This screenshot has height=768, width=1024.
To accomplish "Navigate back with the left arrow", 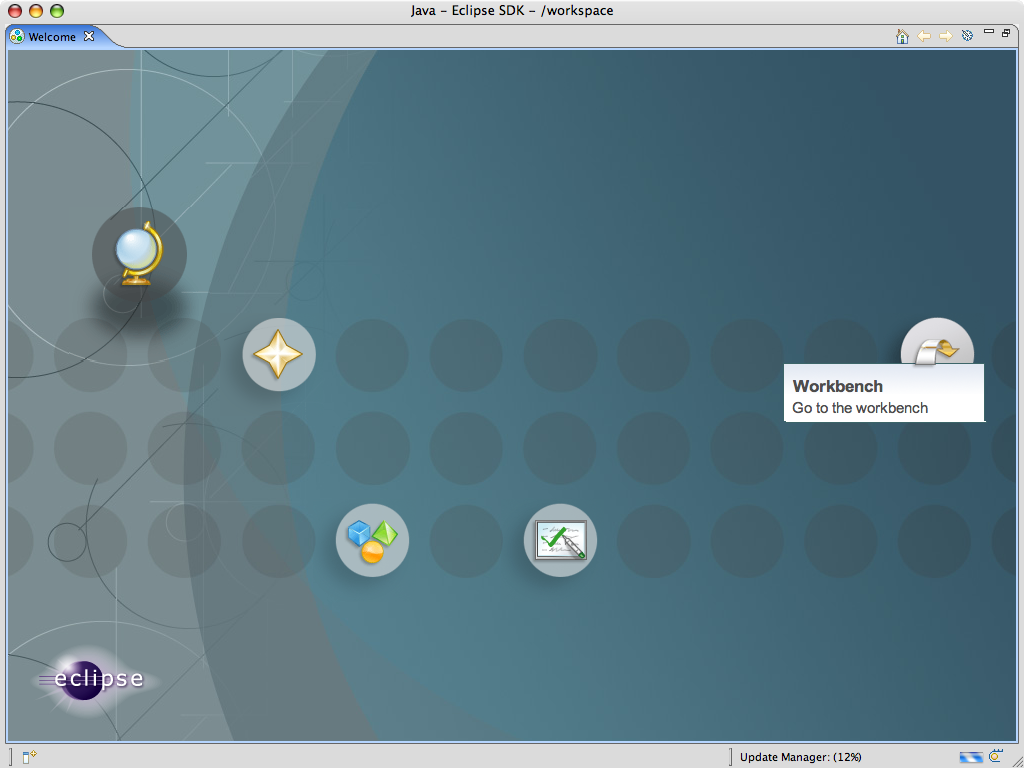I will [924, 37].
